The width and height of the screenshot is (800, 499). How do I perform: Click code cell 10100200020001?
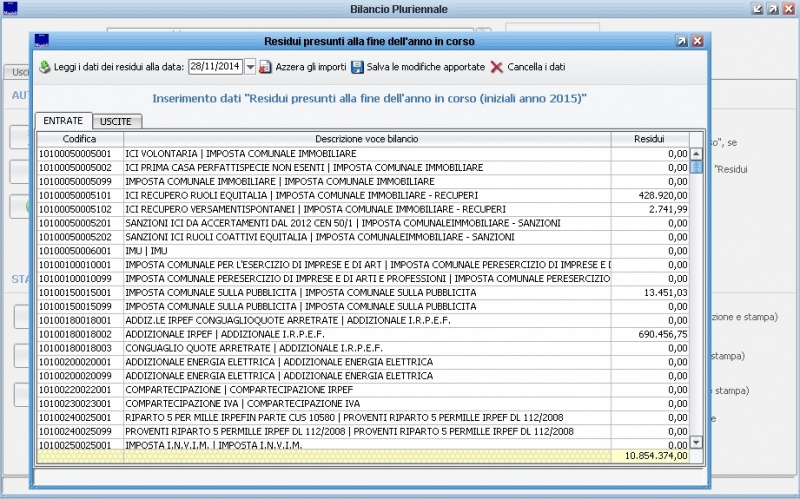pos(80,362)
